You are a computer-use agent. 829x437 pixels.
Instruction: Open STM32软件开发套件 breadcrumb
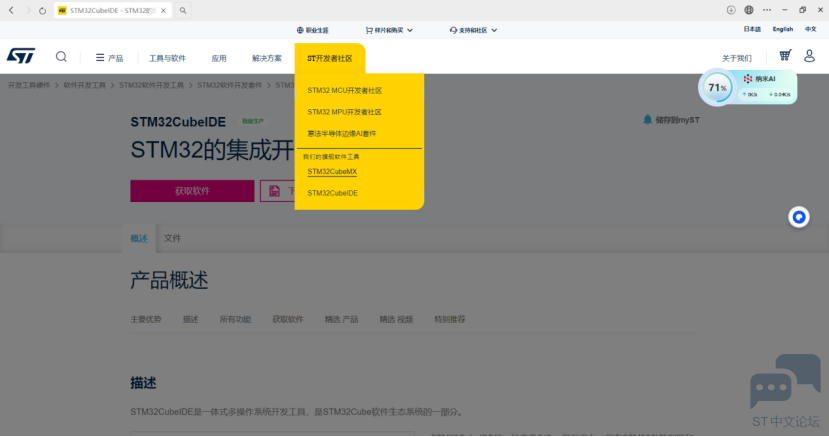click(229, 85)
